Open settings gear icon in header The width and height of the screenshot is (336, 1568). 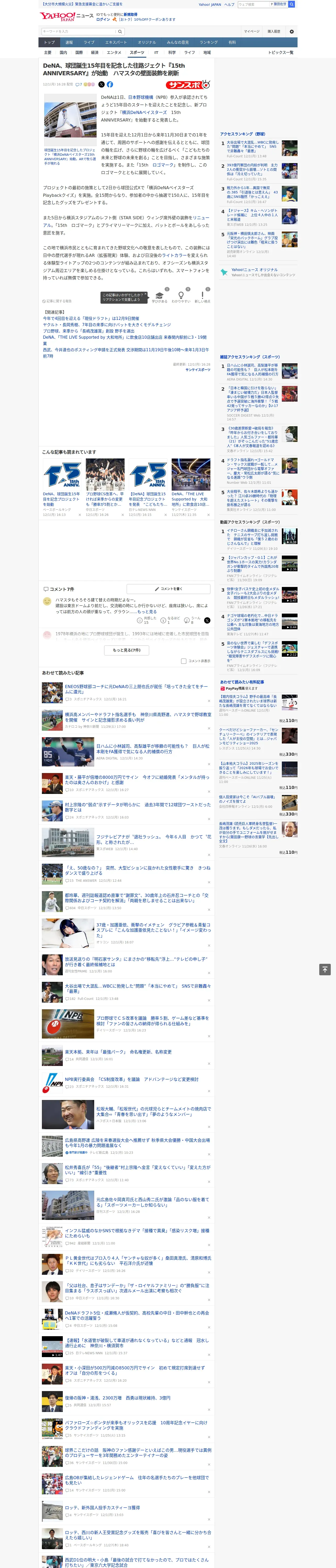tap(292, 32)
